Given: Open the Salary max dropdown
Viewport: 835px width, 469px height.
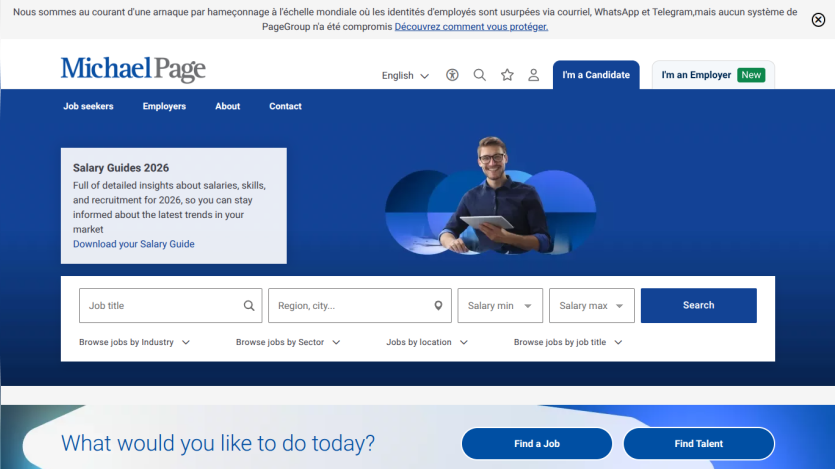Looking at the screenshot, I should (x=592, y=306).
